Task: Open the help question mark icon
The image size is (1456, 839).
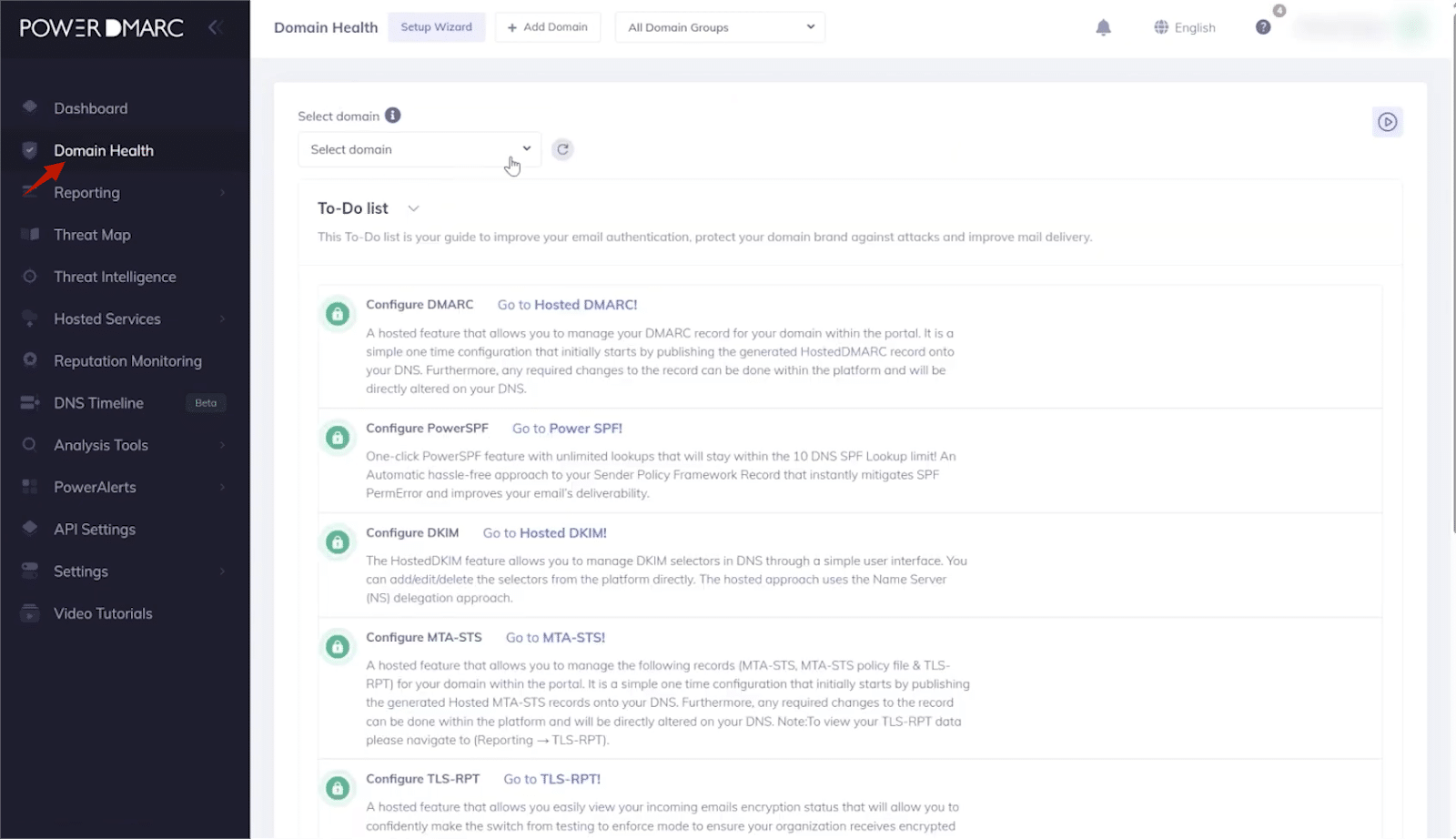Action: pos(1263,26)
